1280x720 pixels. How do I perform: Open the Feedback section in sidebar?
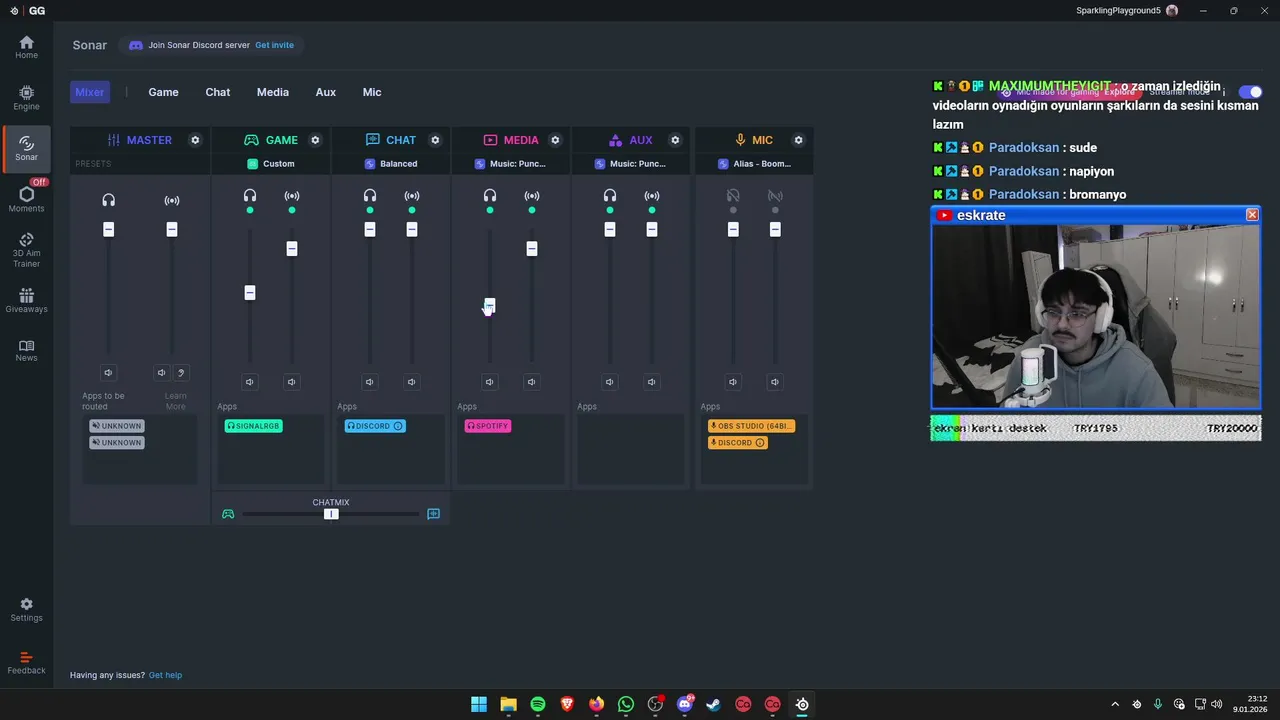coord(26,663)
